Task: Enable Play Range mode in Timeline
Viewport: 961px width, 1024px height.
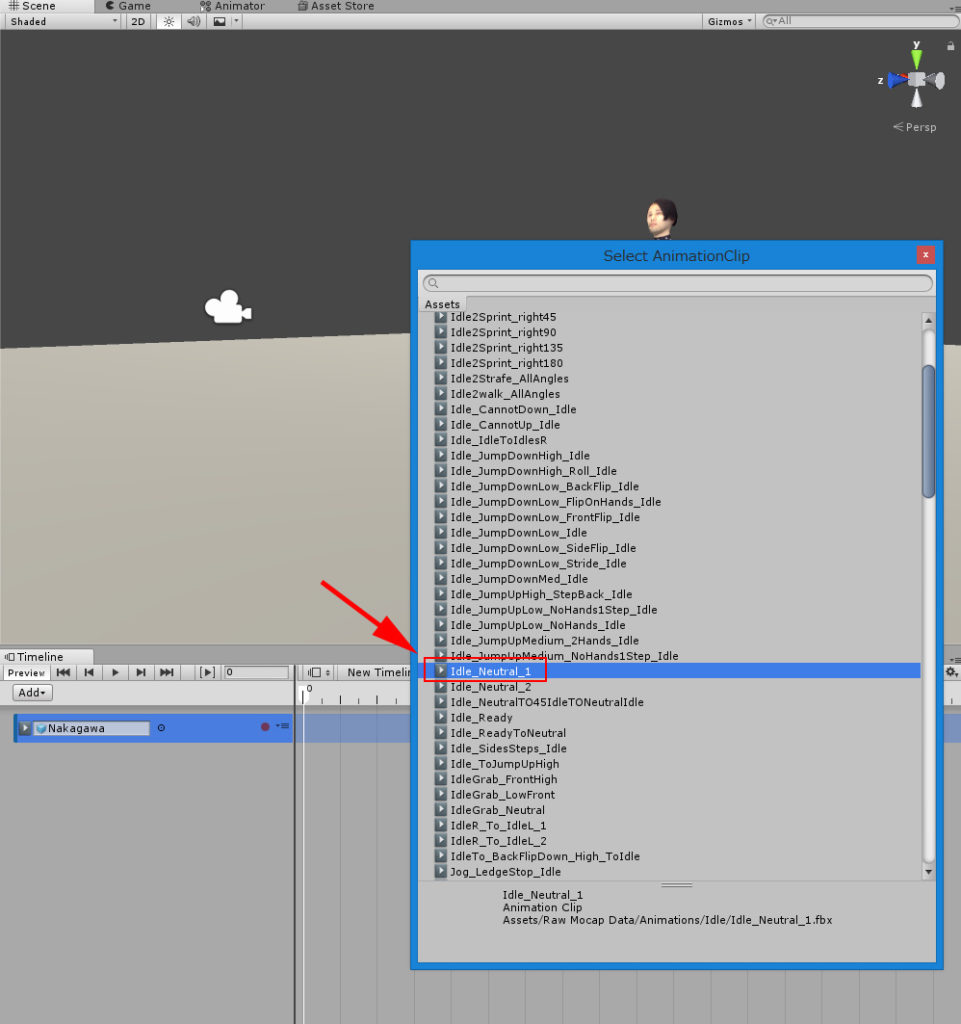Action: click(x=208, y=672)
